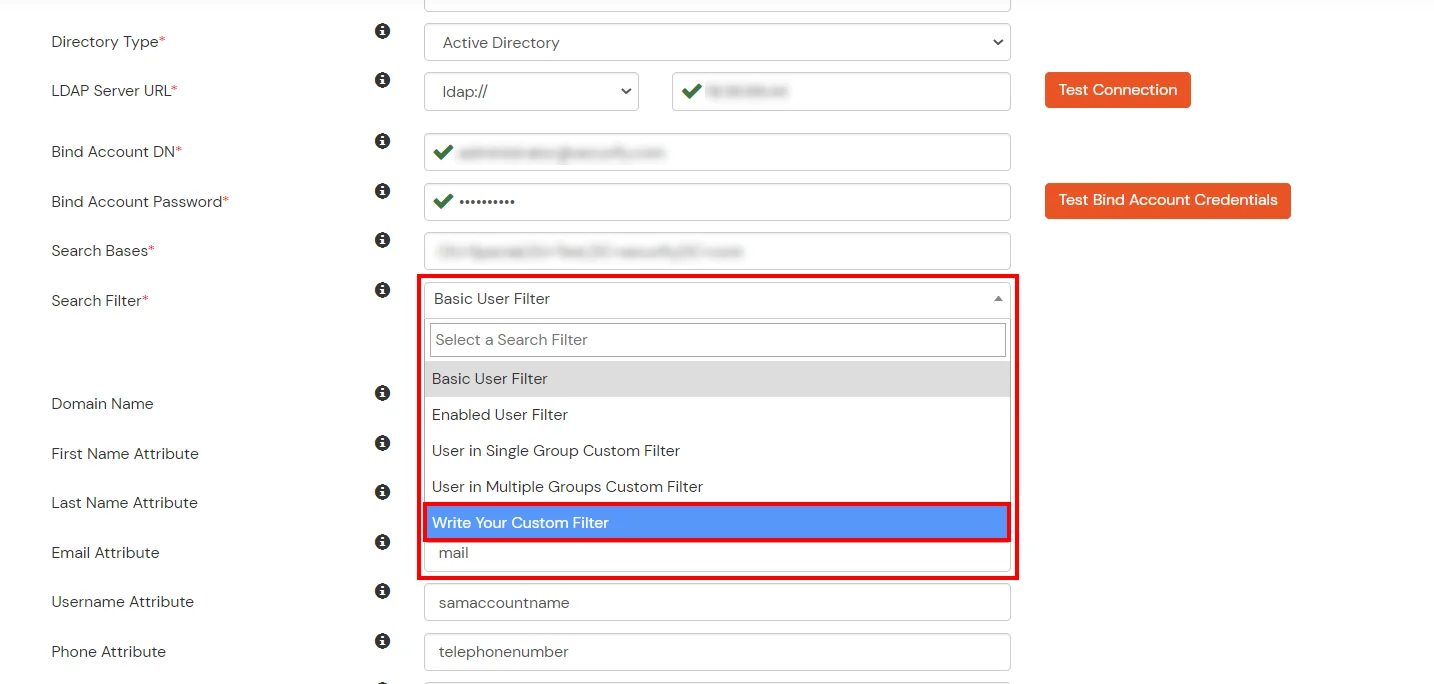Click the samaccountname username attribute field
Image resolution: width=1434 pixels, height=684 pixels.
point(717,603)
